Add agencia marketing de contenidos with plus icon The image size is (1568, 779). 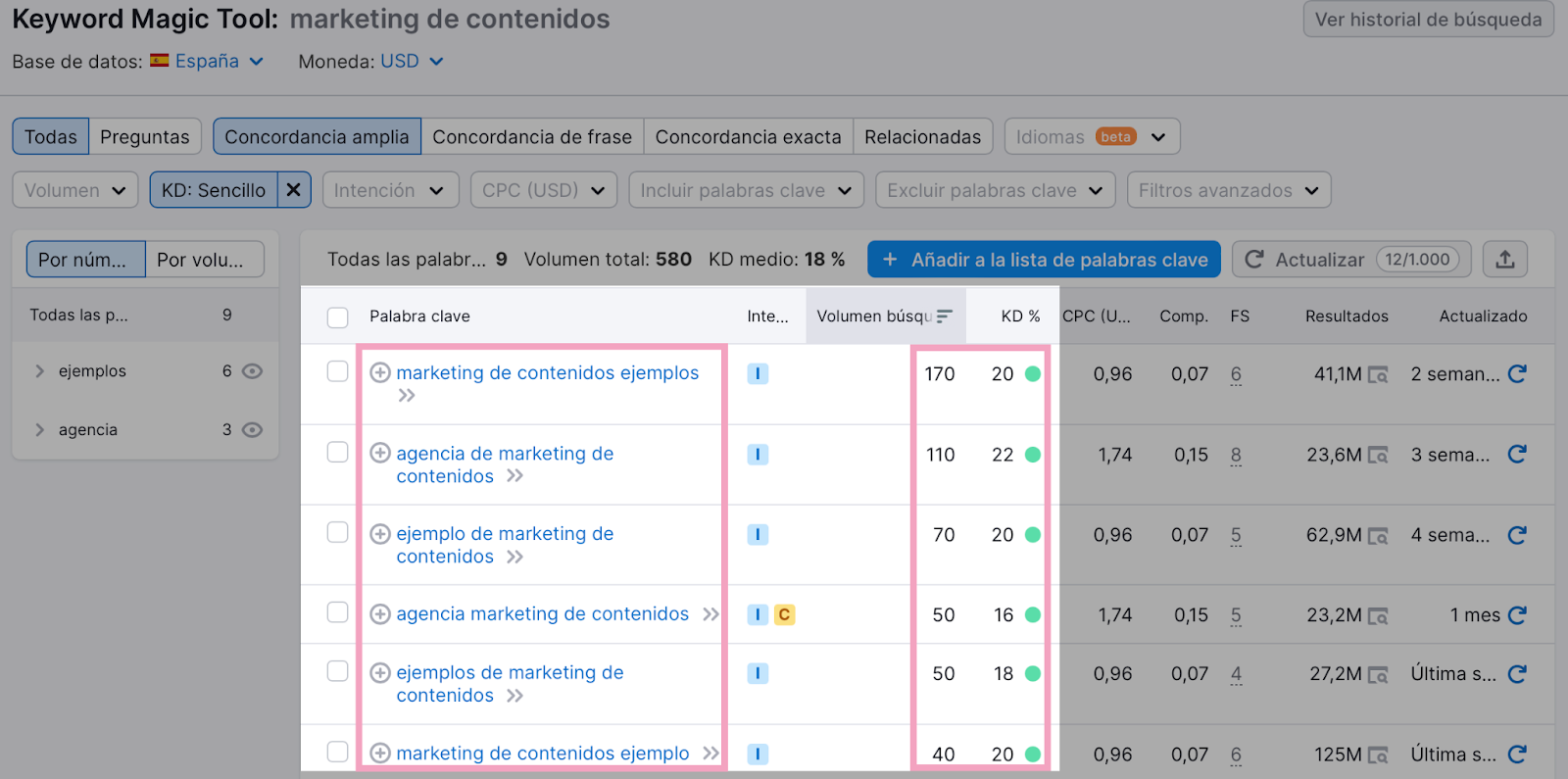380,614
